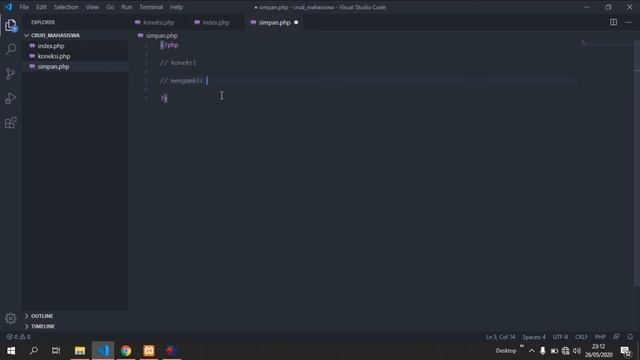Open the Go menu
The image size is (640, 360).
[110, 7]
